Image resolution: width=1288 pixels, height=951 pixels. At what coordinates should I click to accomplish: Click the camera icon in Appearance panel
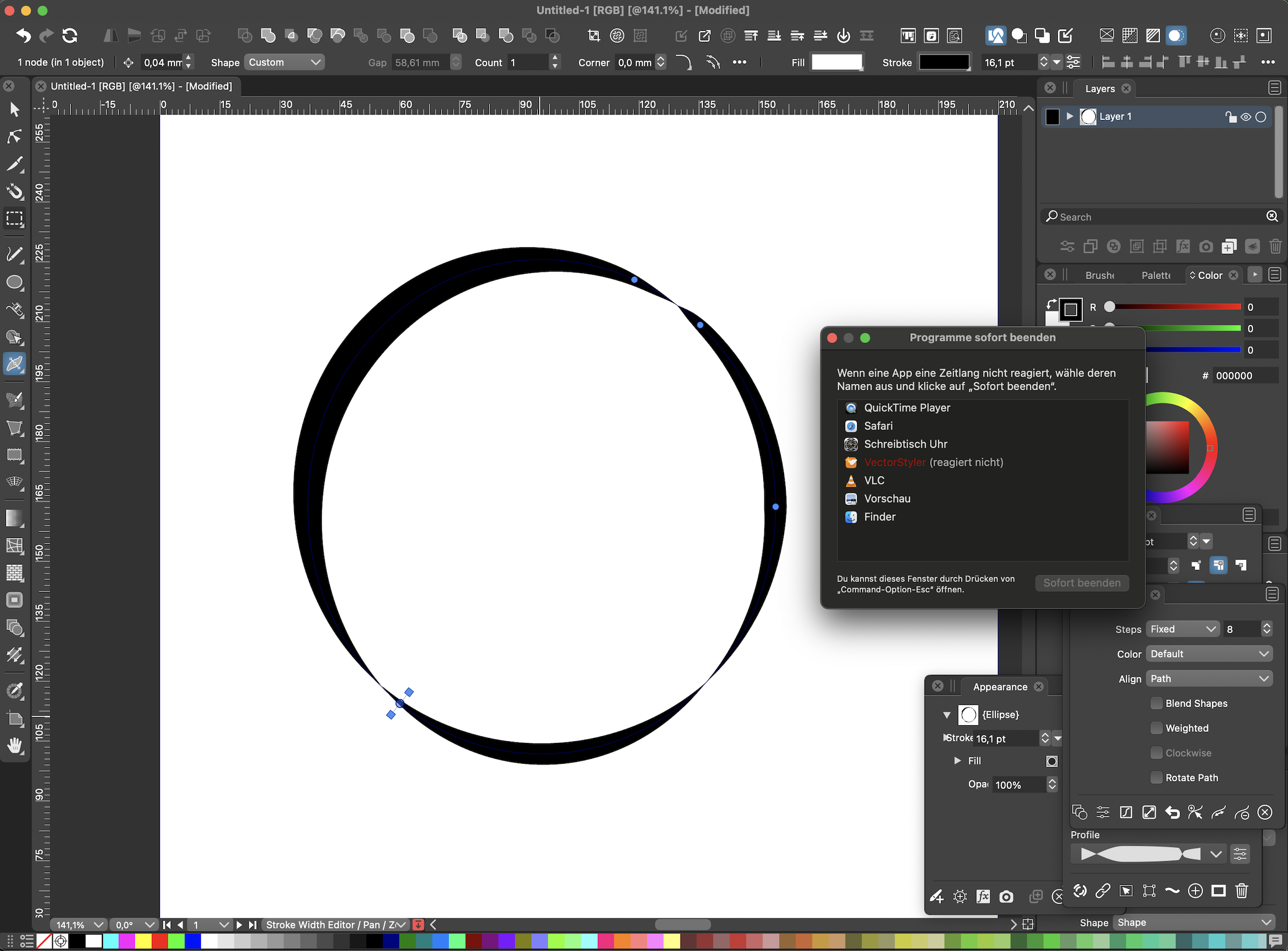point(1006,897)
